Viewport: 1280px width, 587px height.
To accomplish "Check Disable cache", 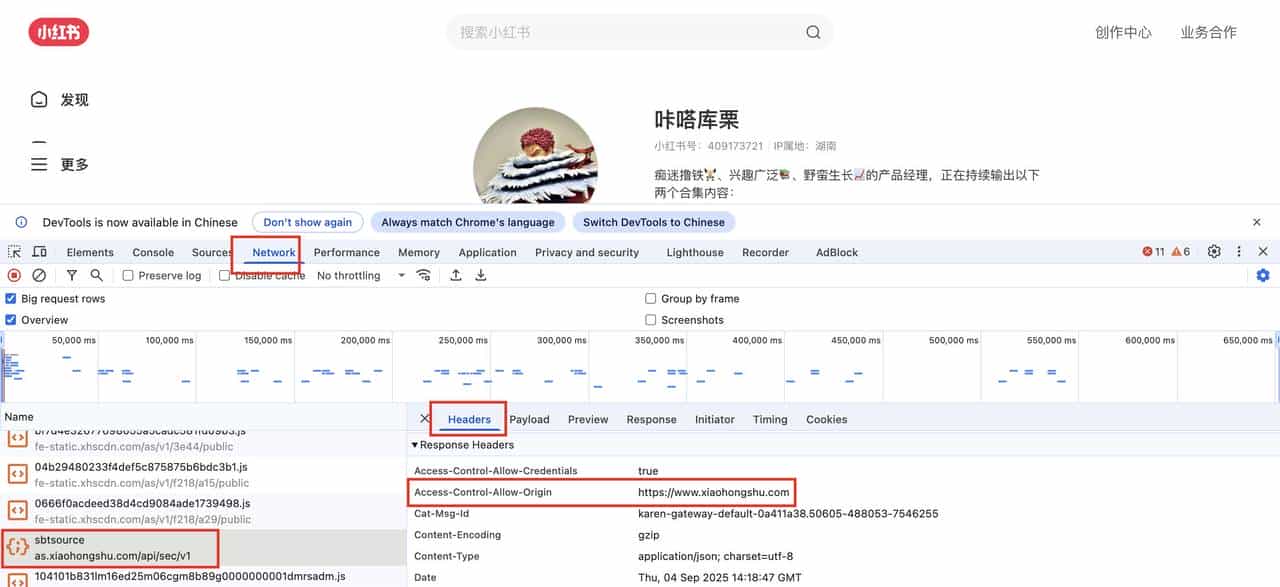I will pos(224,275).
